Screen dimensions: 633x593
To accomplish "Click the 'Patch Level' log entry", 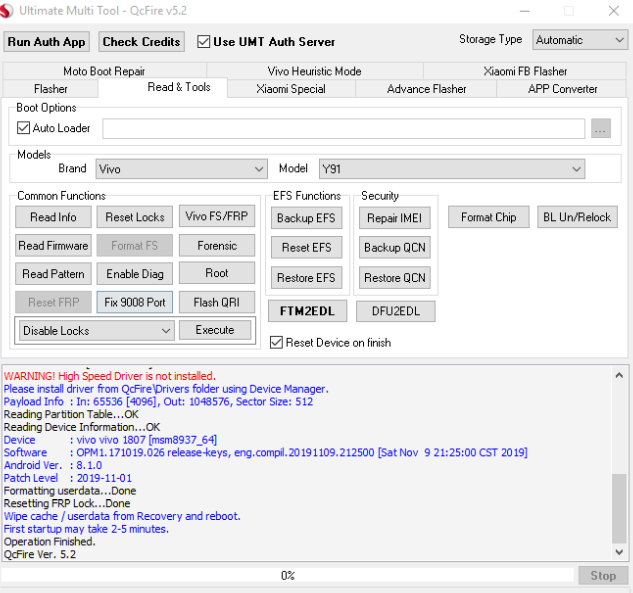I will point(67,478).
